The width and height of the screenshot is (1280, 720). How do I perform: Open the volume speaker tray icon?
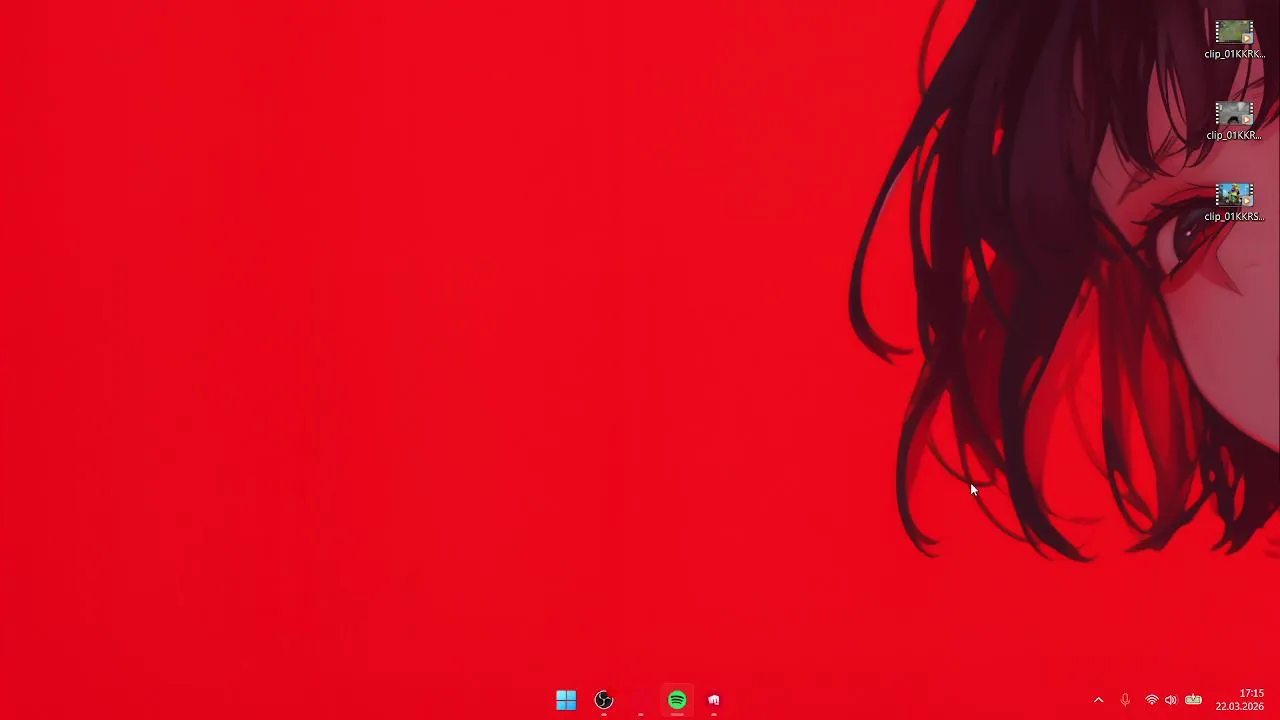point(1171,700)
